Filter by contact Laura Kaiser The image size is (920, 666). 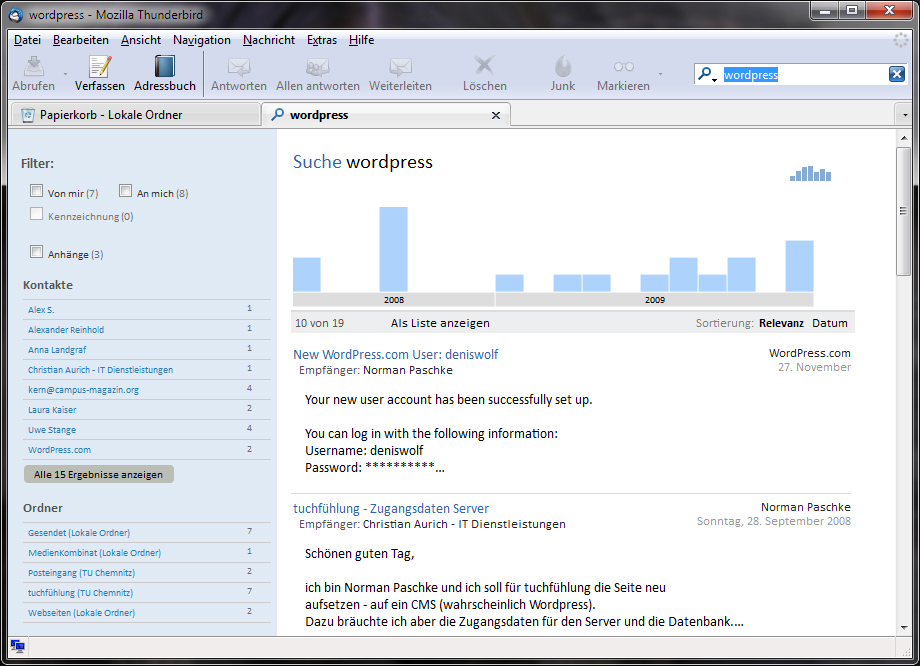tap(52, 410)
